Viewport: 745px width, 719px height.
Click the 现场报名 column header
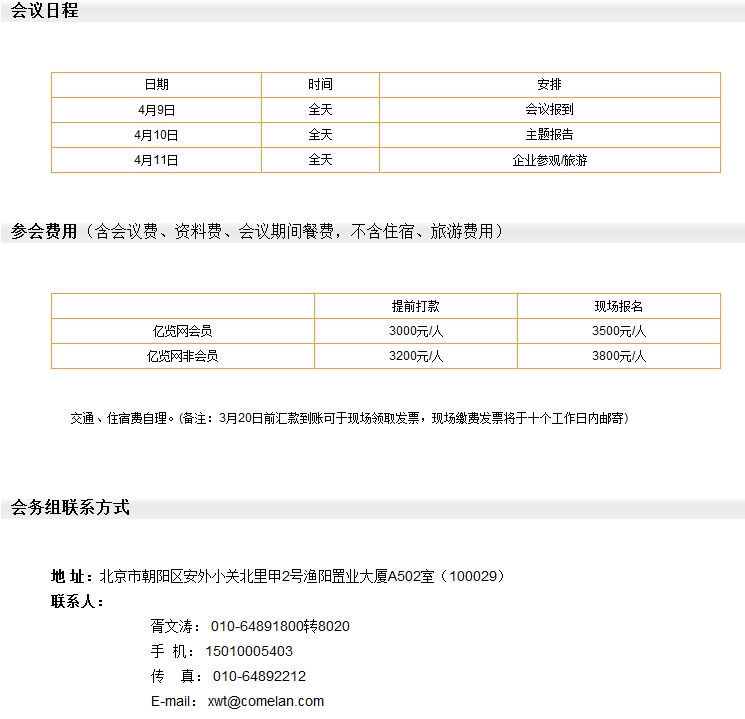[618, 305]
